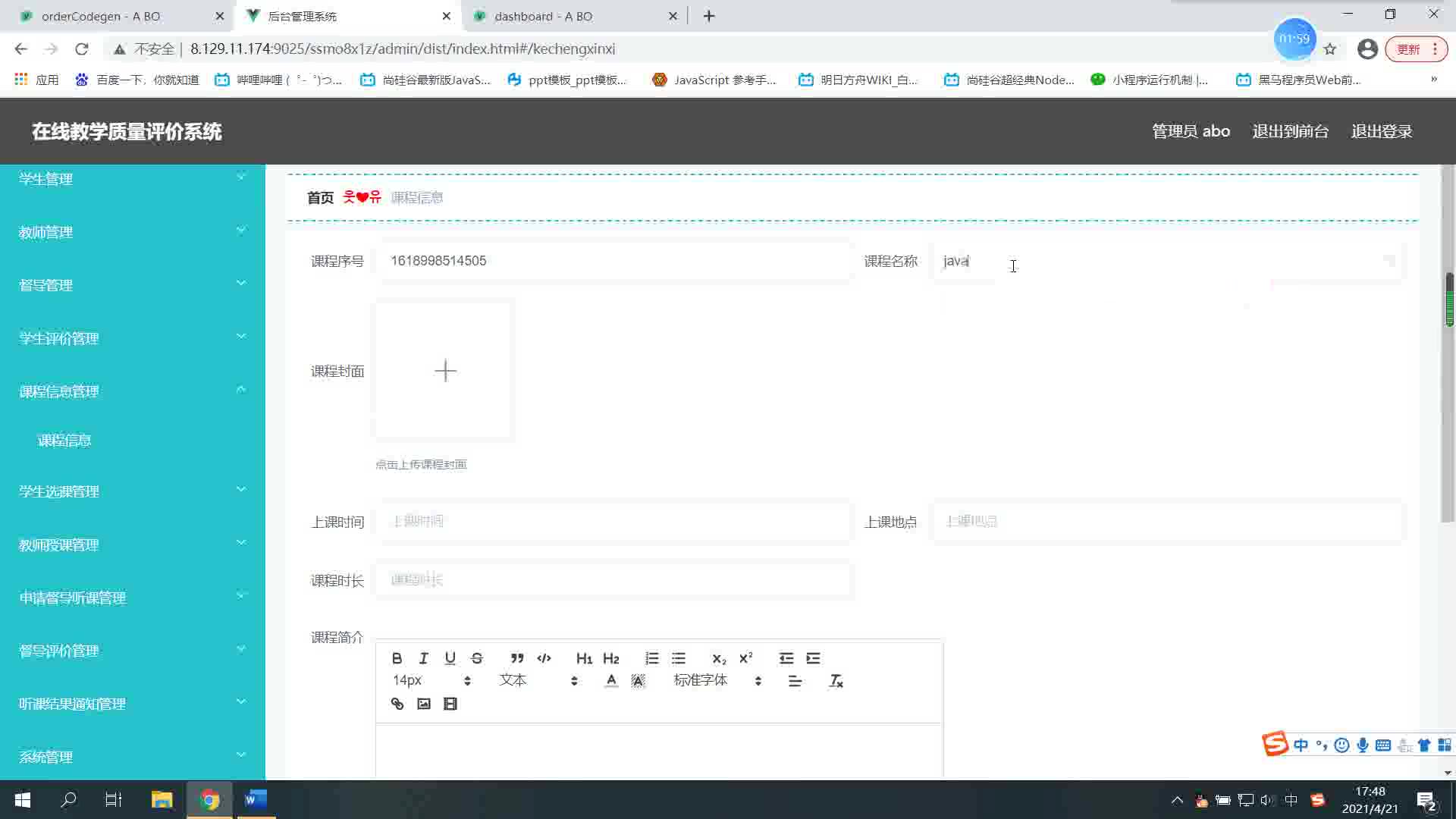The image size is (1456, 819).
Task: Insert a hyperlink in the editor
Action: pos(397,704)
